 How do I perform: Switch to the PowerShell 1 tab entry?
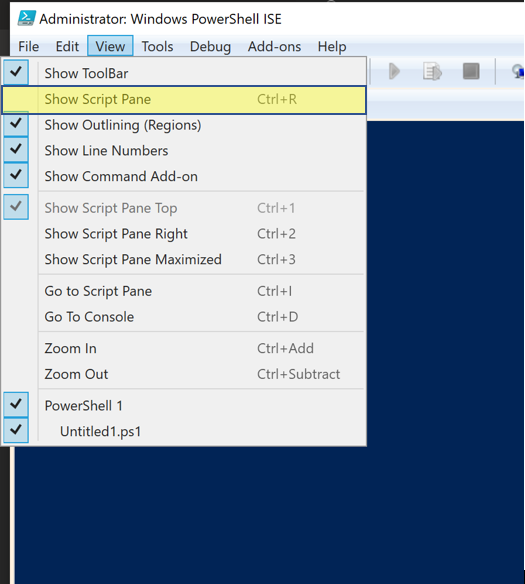click(x=184, y=406)
